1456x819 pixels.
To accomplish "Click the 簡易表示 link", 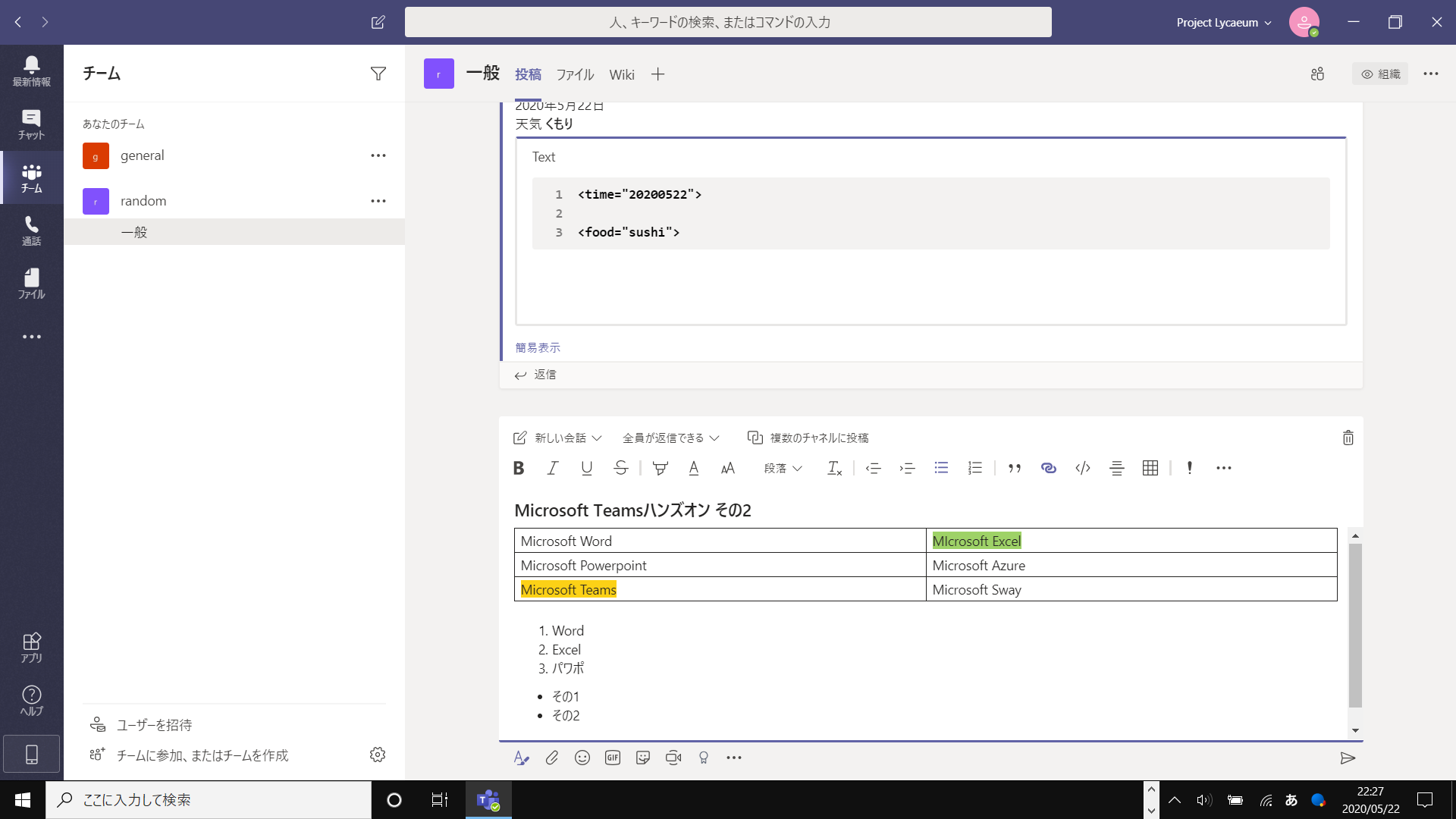I will coord(538,347).
